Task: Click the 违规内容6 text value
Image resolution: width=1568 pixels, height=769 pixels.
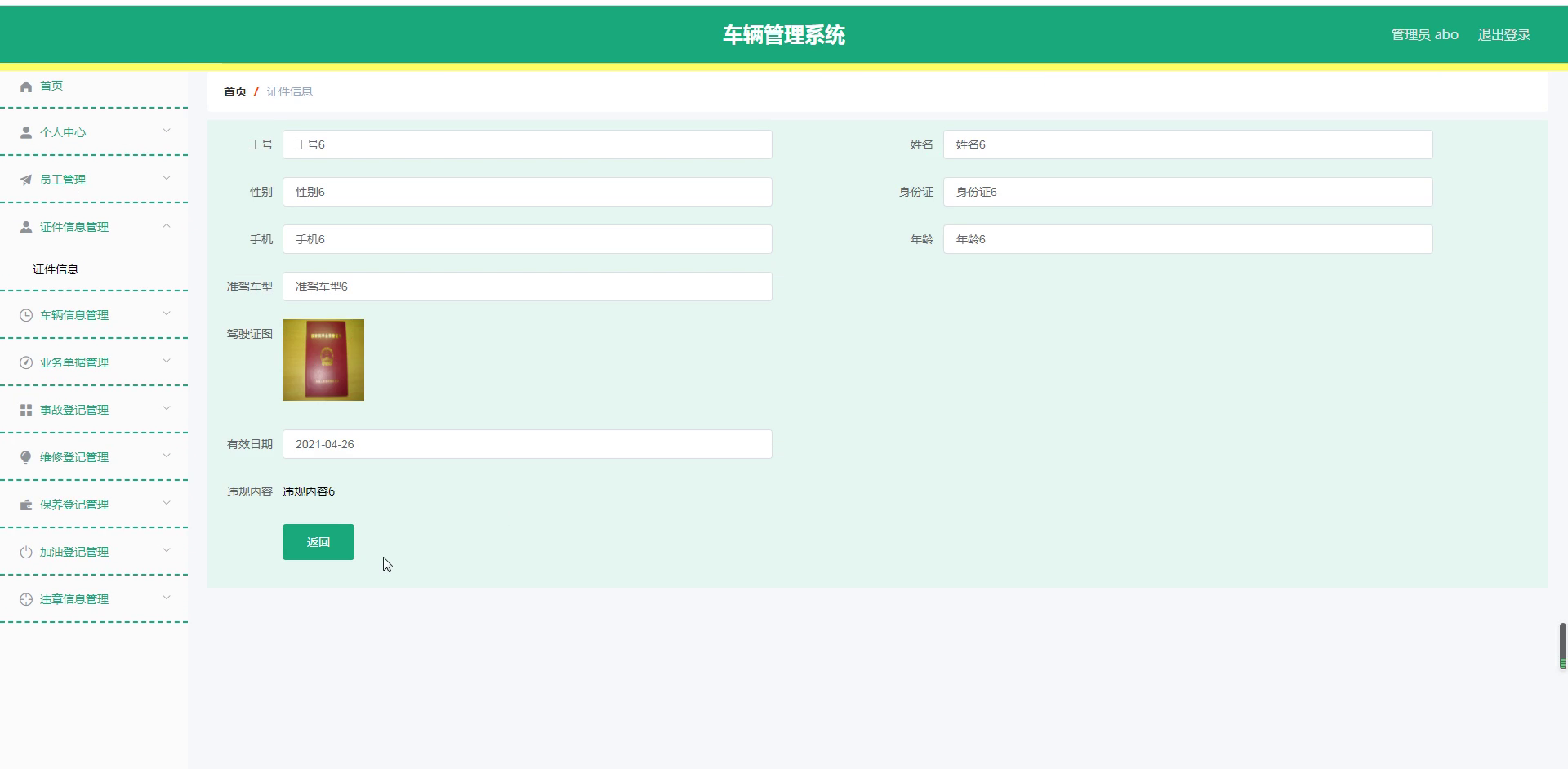Action: (309, 491)
